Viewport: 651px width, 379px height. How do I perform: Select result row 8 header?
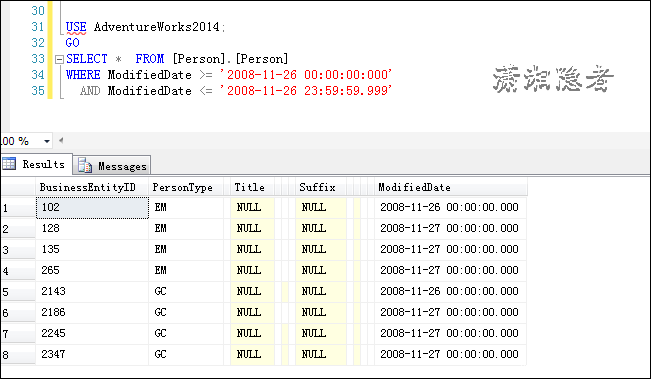click(18, 355)
